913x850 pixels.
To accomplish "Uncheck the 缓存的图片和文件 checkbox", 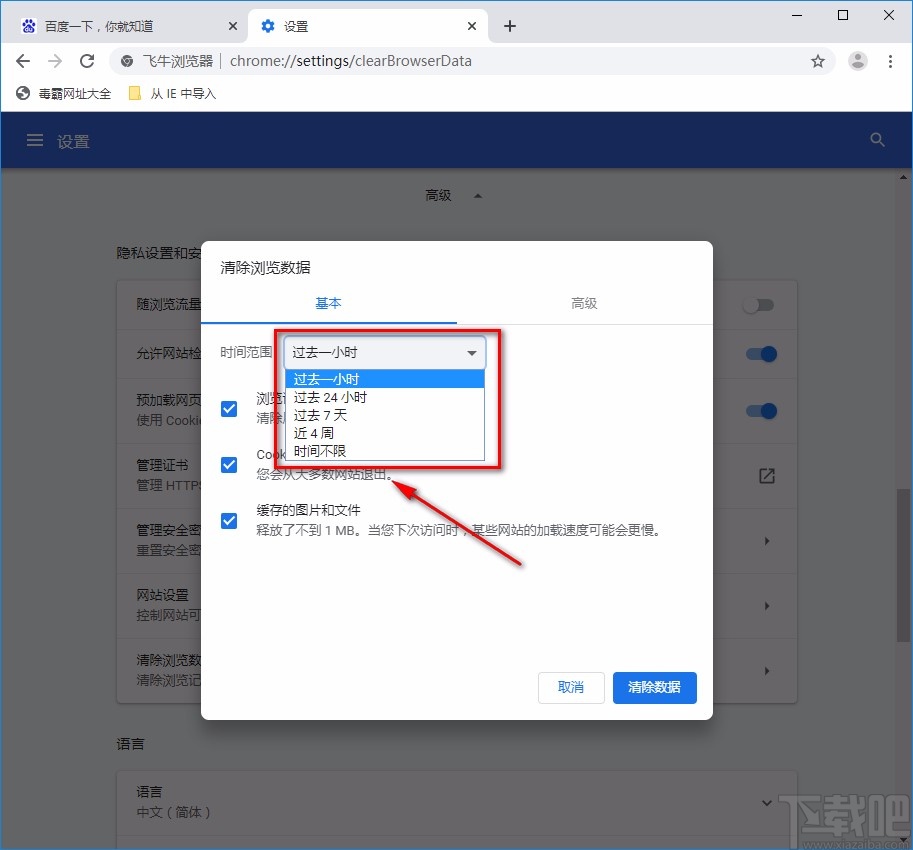I will pyautogui.click(x=229, y=520).
